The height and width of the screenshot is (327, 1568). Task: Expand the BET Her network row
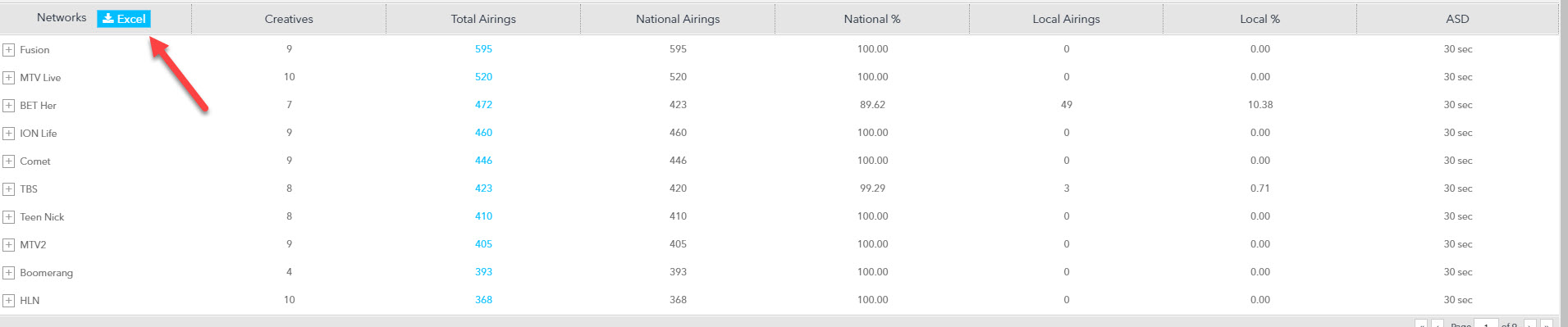click(8, 106)
